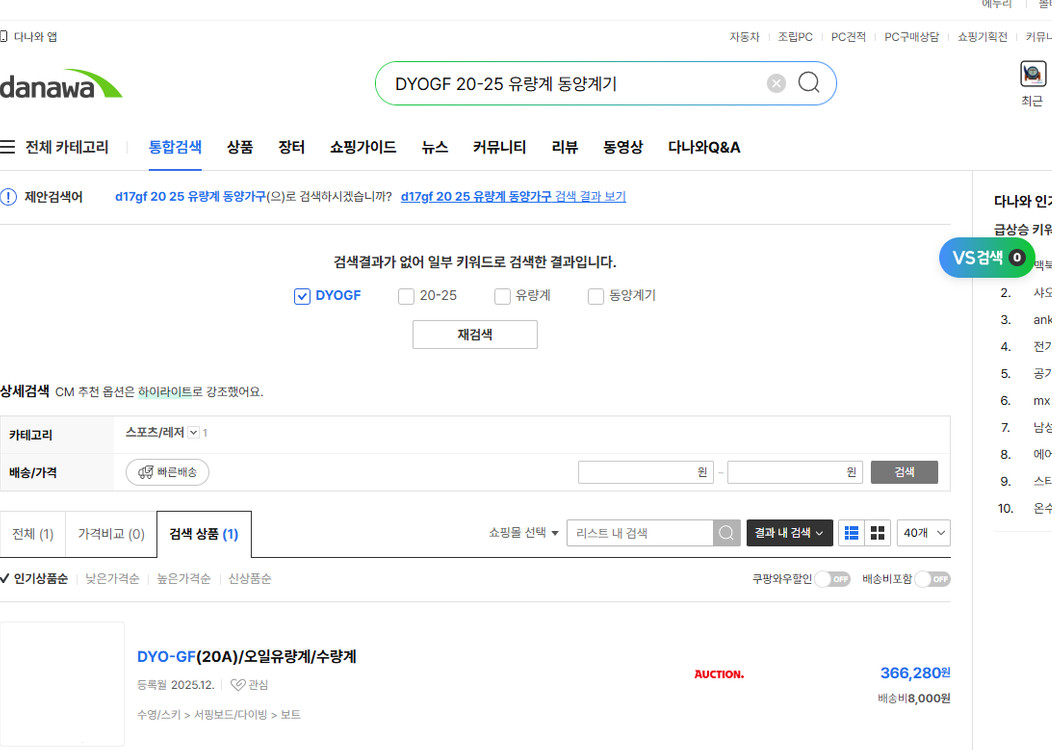Sort by 인기상품순

point(40,579)
